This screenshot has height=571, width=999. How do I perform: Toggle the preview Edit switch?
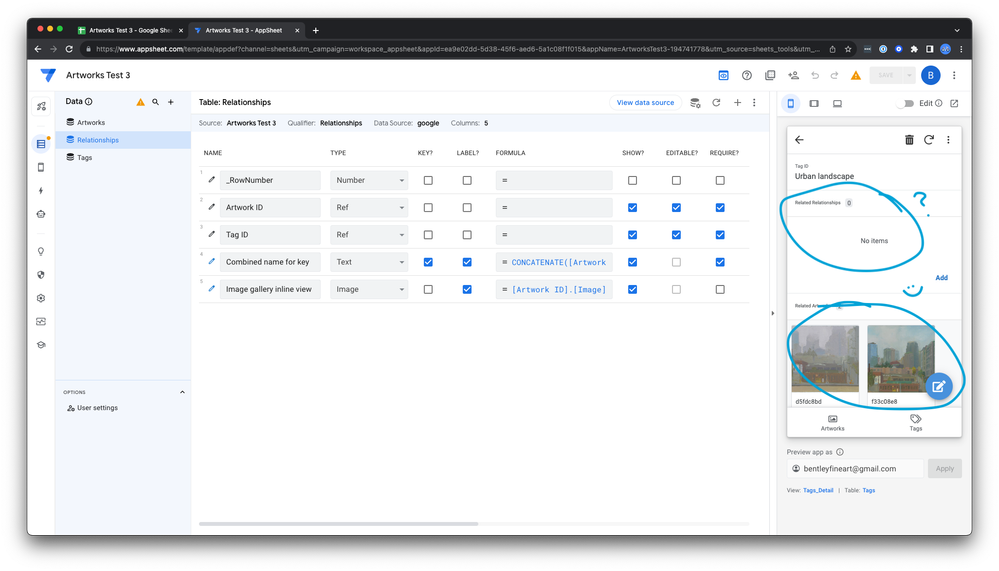coord(905,103)
